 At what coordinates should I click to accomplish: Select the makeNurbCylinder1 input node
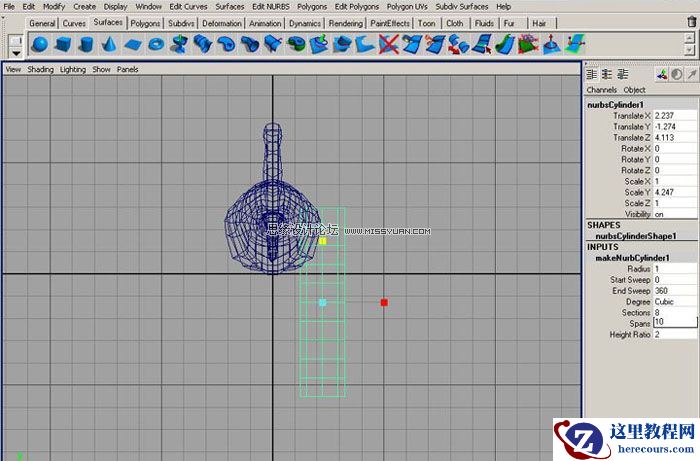tap(632, 258)
